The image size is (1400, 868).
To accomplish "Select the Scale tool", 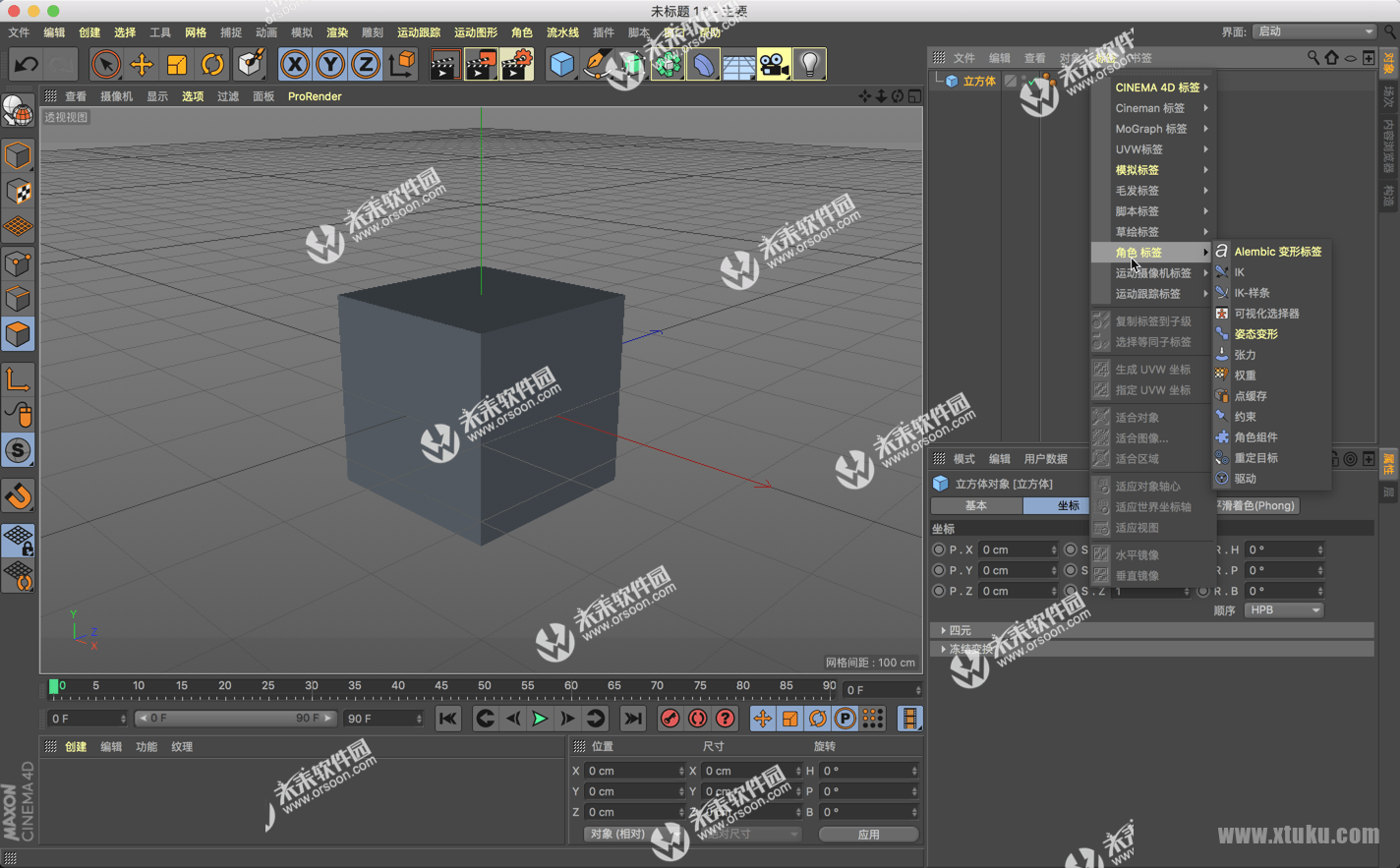I will (177, 65).
